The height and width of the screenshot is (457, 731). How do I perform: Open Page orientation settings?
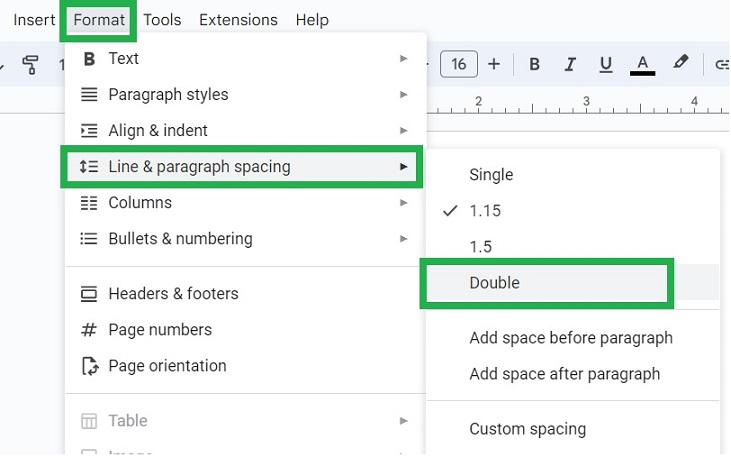click(x=167, y=366)
